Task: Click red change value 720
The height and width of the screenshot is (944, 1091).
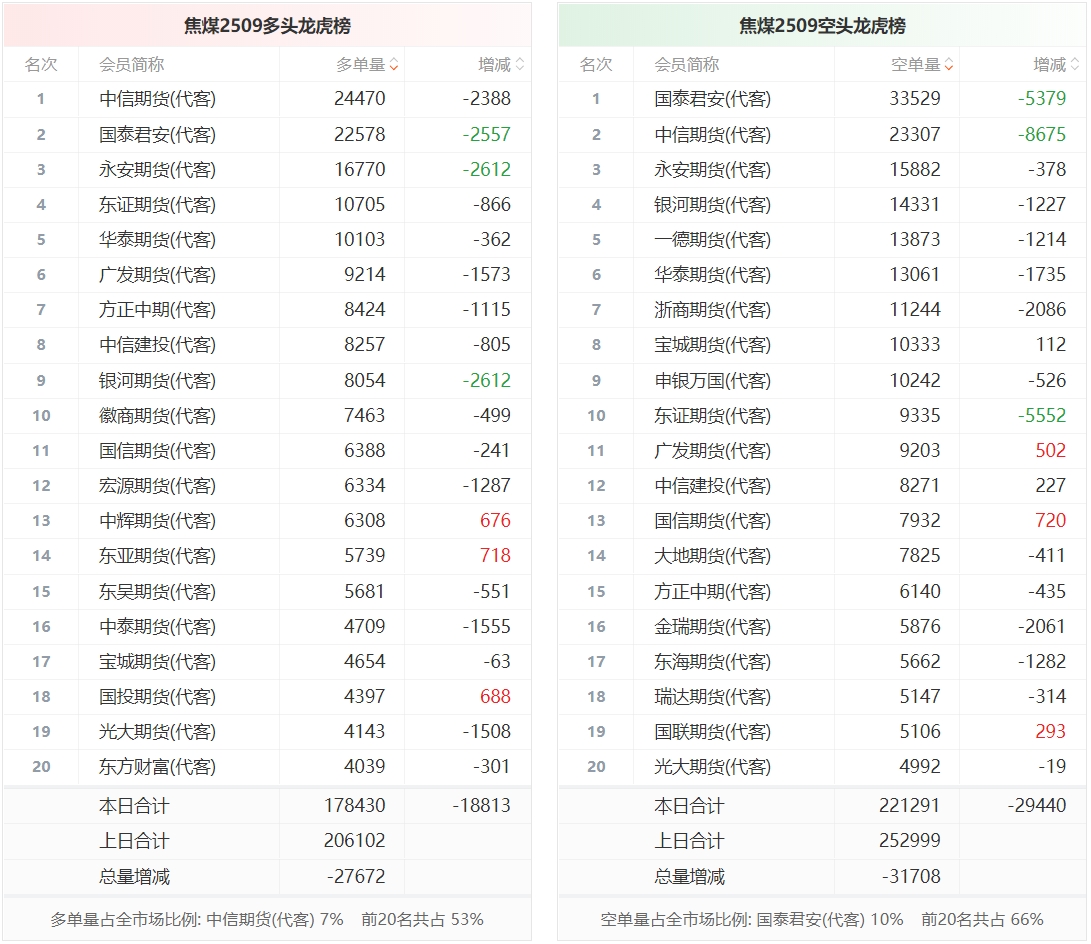Action: pos(1051,520)
